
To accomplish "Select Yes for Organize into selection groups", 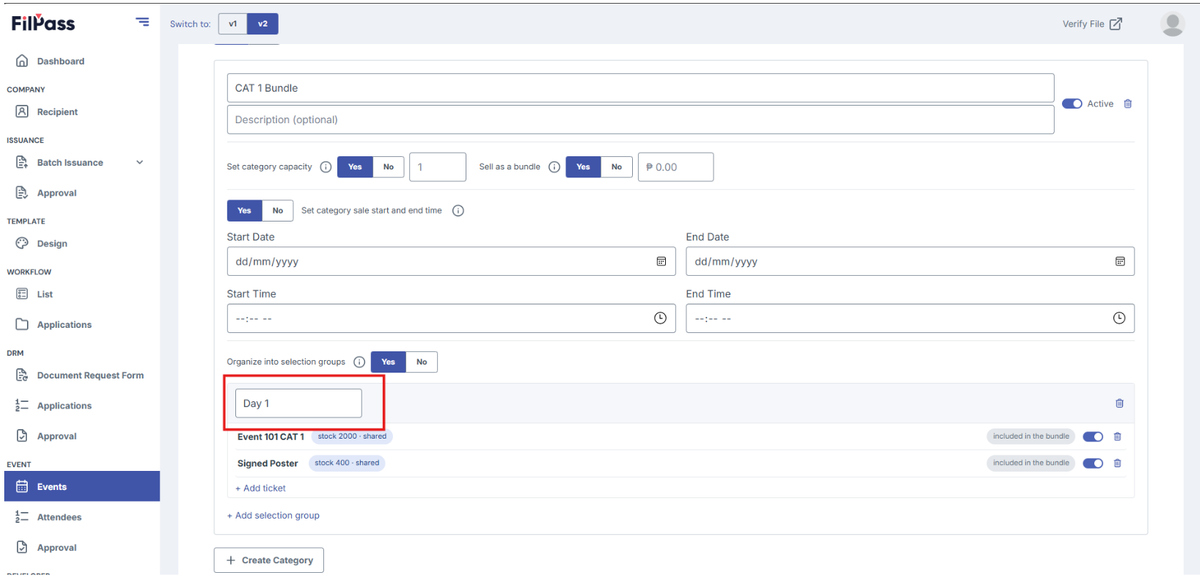I will tap(388, 362).
